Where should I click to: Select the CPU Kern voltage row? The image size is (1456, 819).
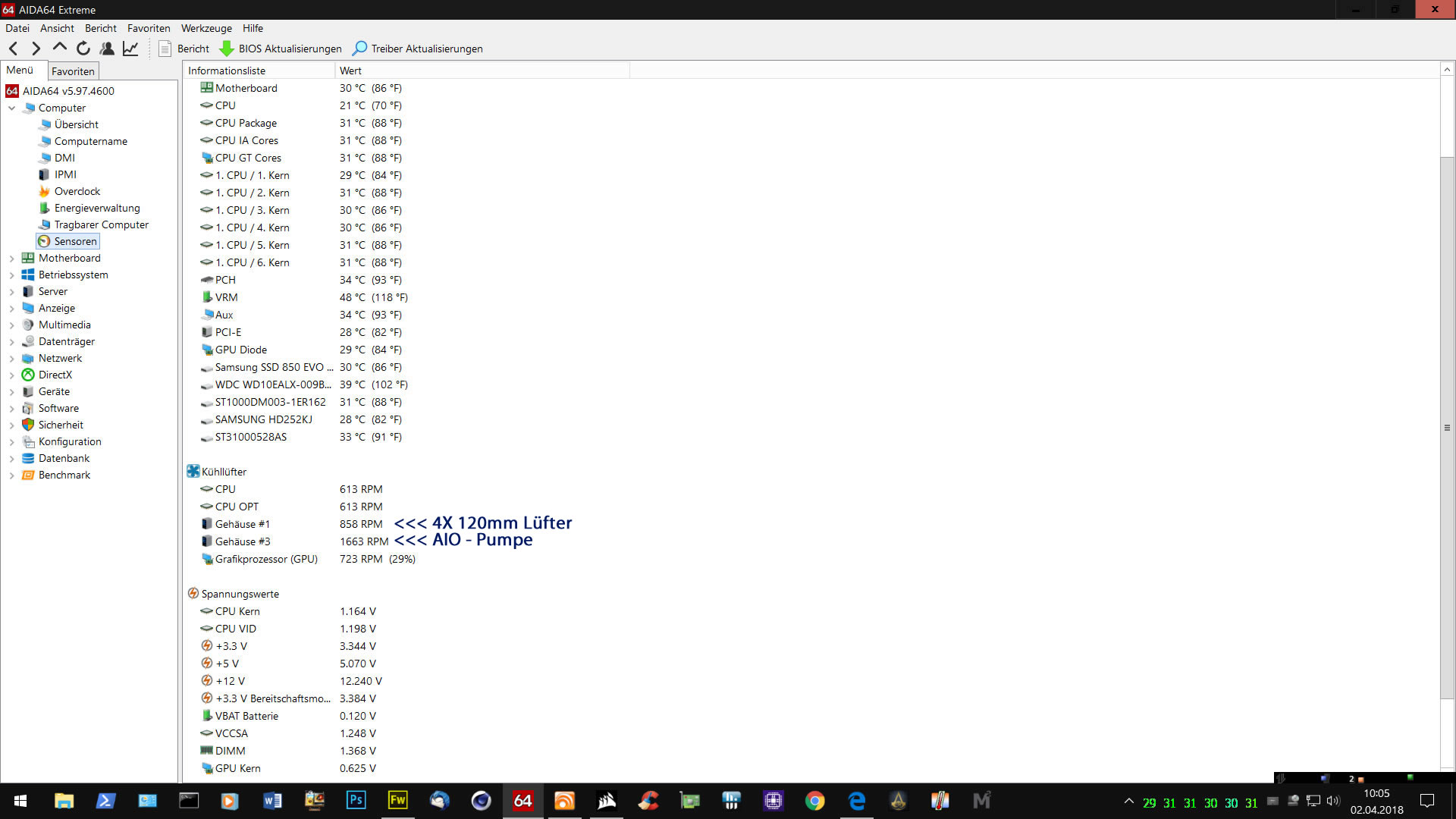[x=288, y=611]
